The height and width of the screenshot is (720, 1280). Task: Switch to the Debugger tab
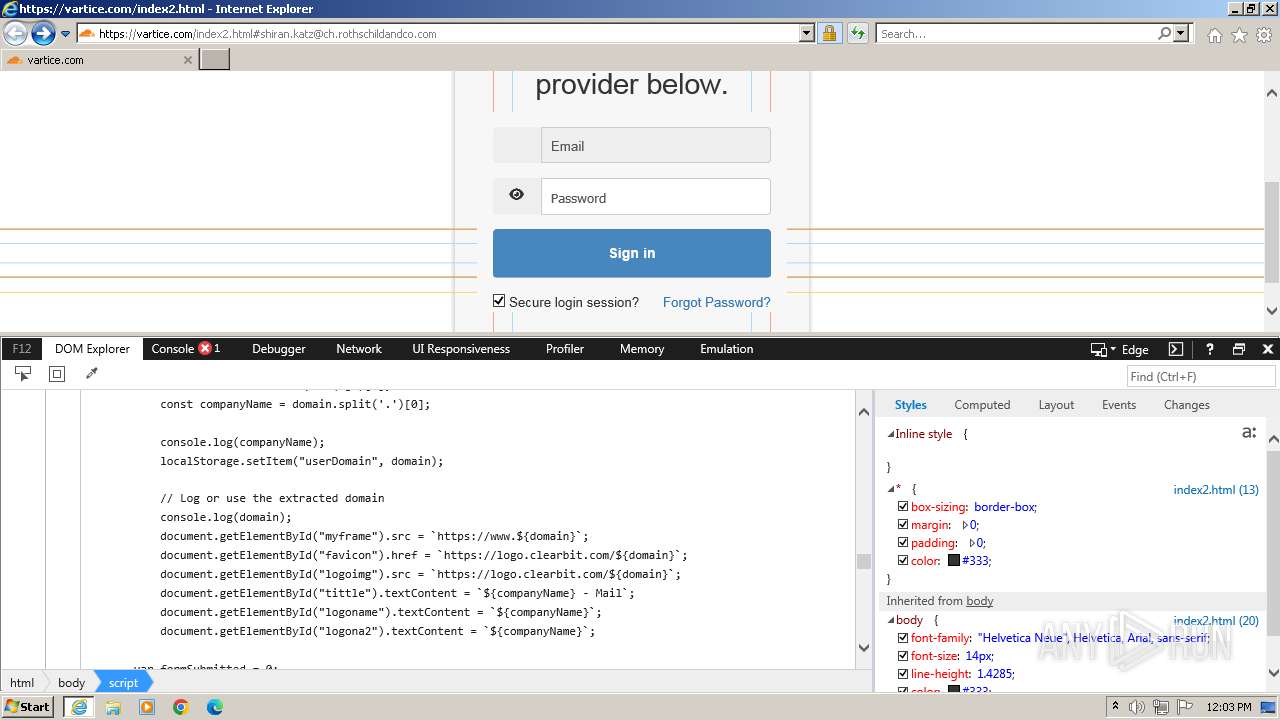coord(279,349)
